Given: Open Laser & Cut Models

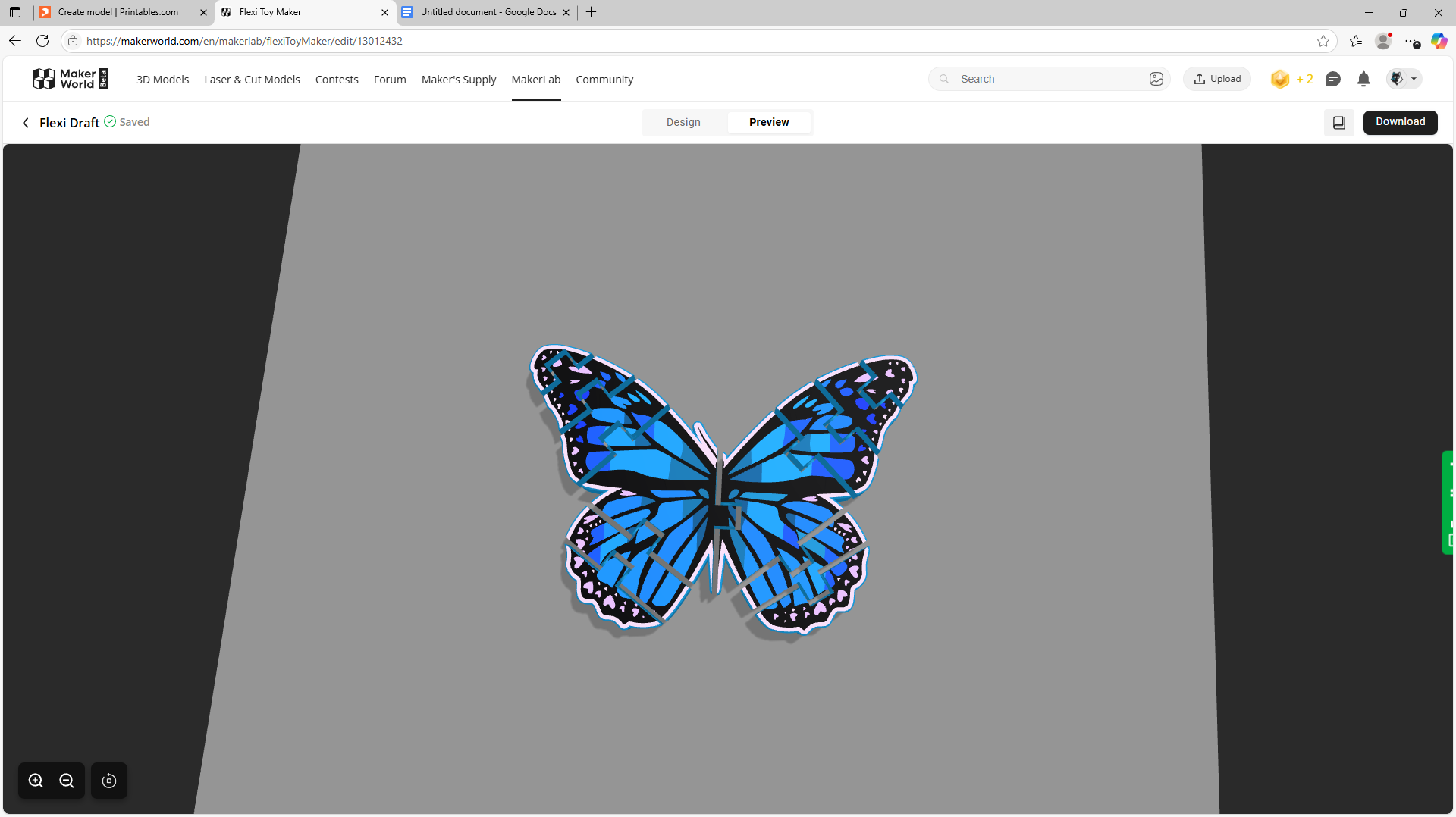Looking at the screenshot, I should pos(252,80).
